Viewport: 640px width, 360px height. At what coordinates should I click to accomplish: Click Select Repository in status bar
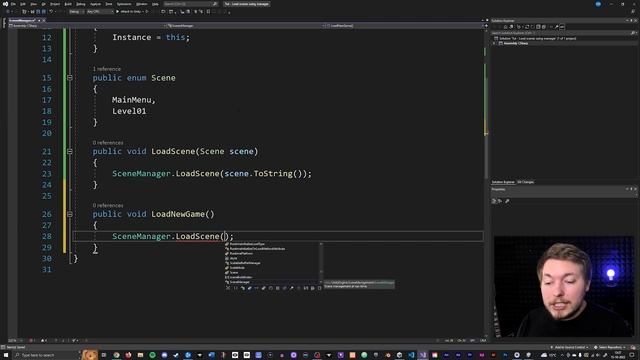coord(609,347)
